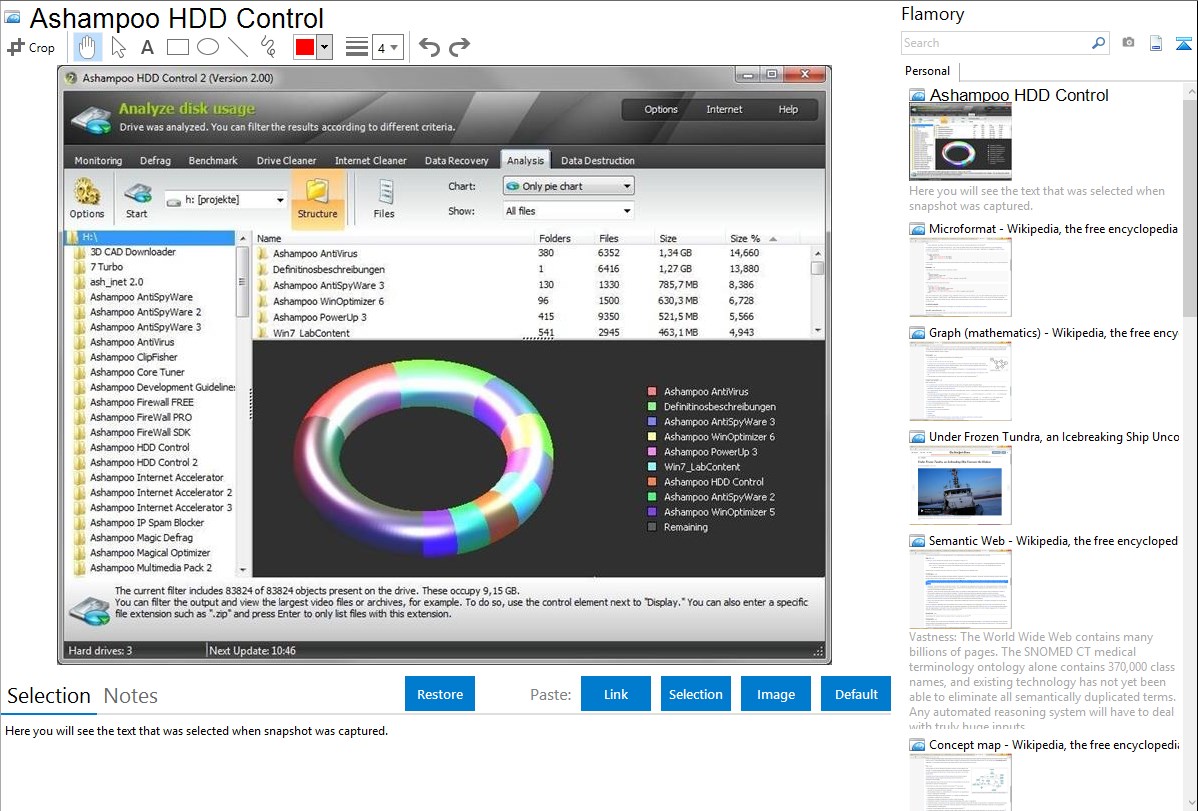
Task: Open the Data Recovery tab
Action: pos(457,161)
